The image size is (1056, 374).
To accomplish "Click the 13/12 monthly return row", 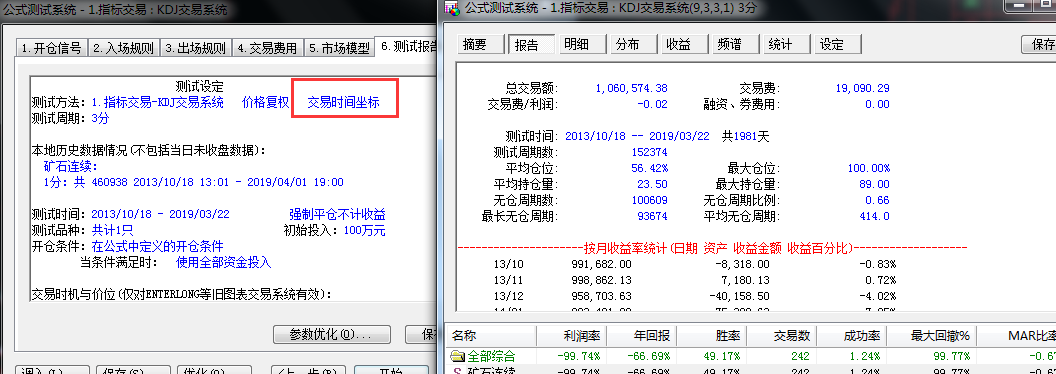I will (x=696, y=297).
